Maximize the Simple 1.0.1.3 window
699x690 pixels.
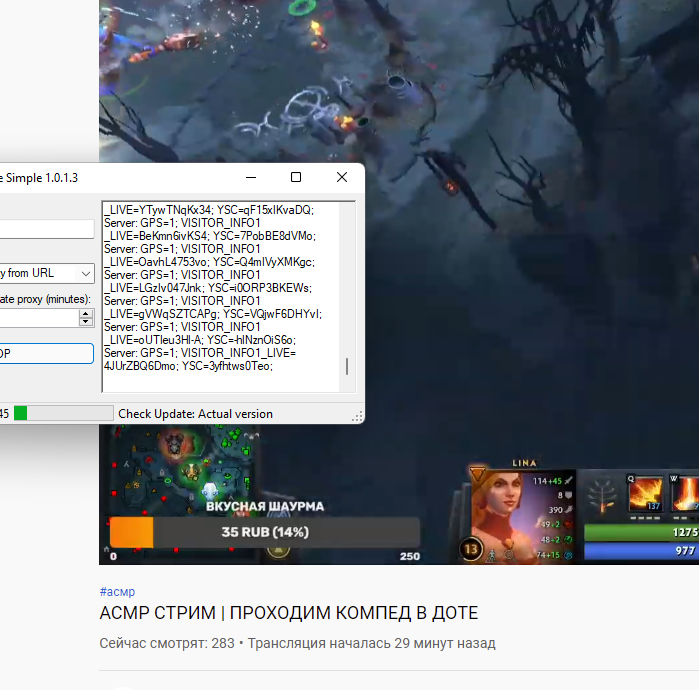296,177
